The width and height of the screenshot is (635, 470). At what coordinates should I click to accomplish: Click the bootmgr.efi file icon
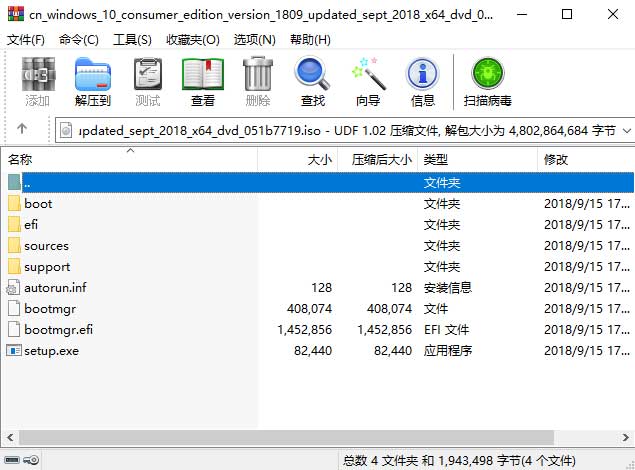pyautogui.click(x=14, y=330)
